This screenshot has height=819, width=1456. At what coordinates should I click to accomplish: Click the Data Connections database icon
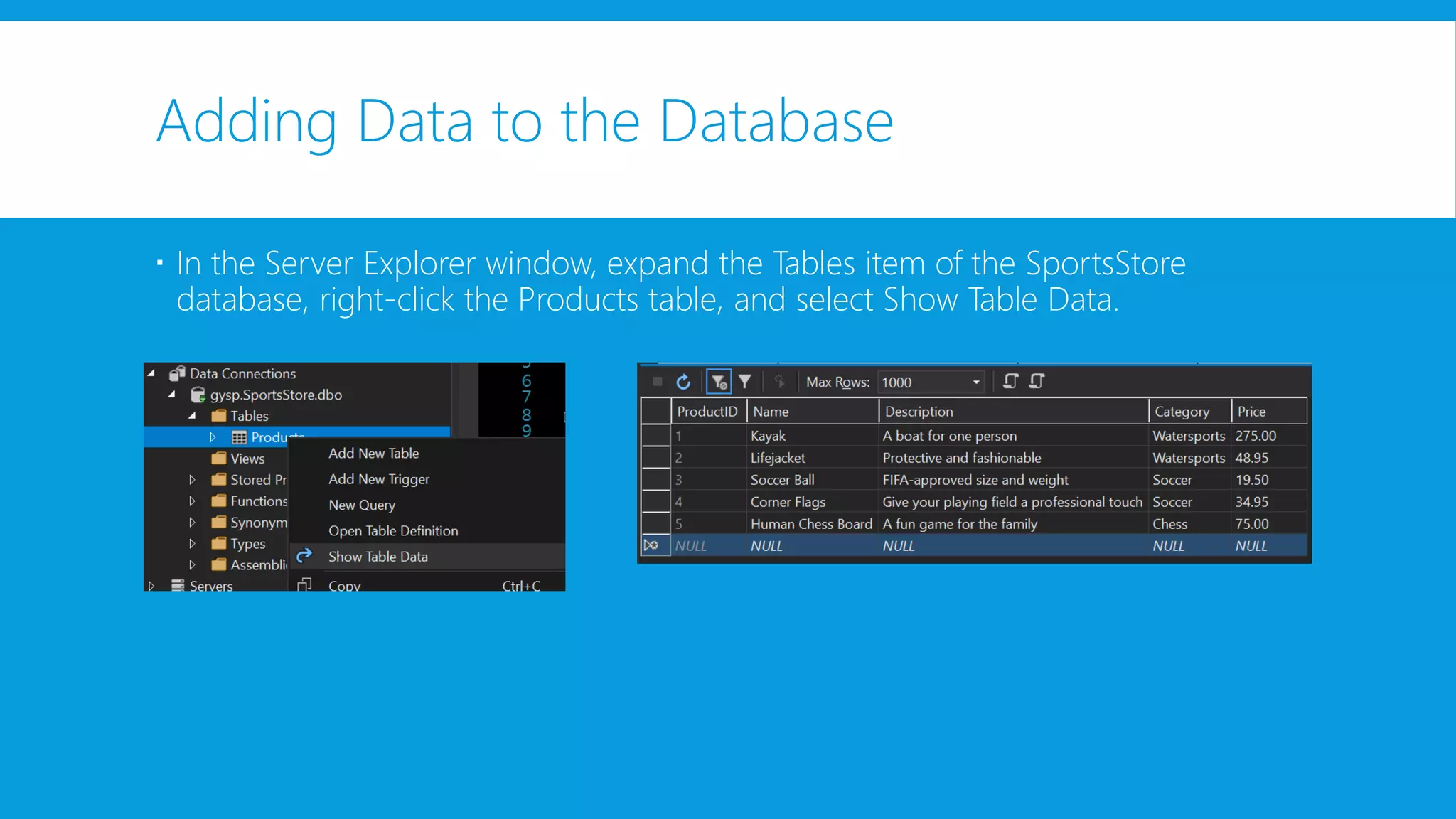click(177, 373)
